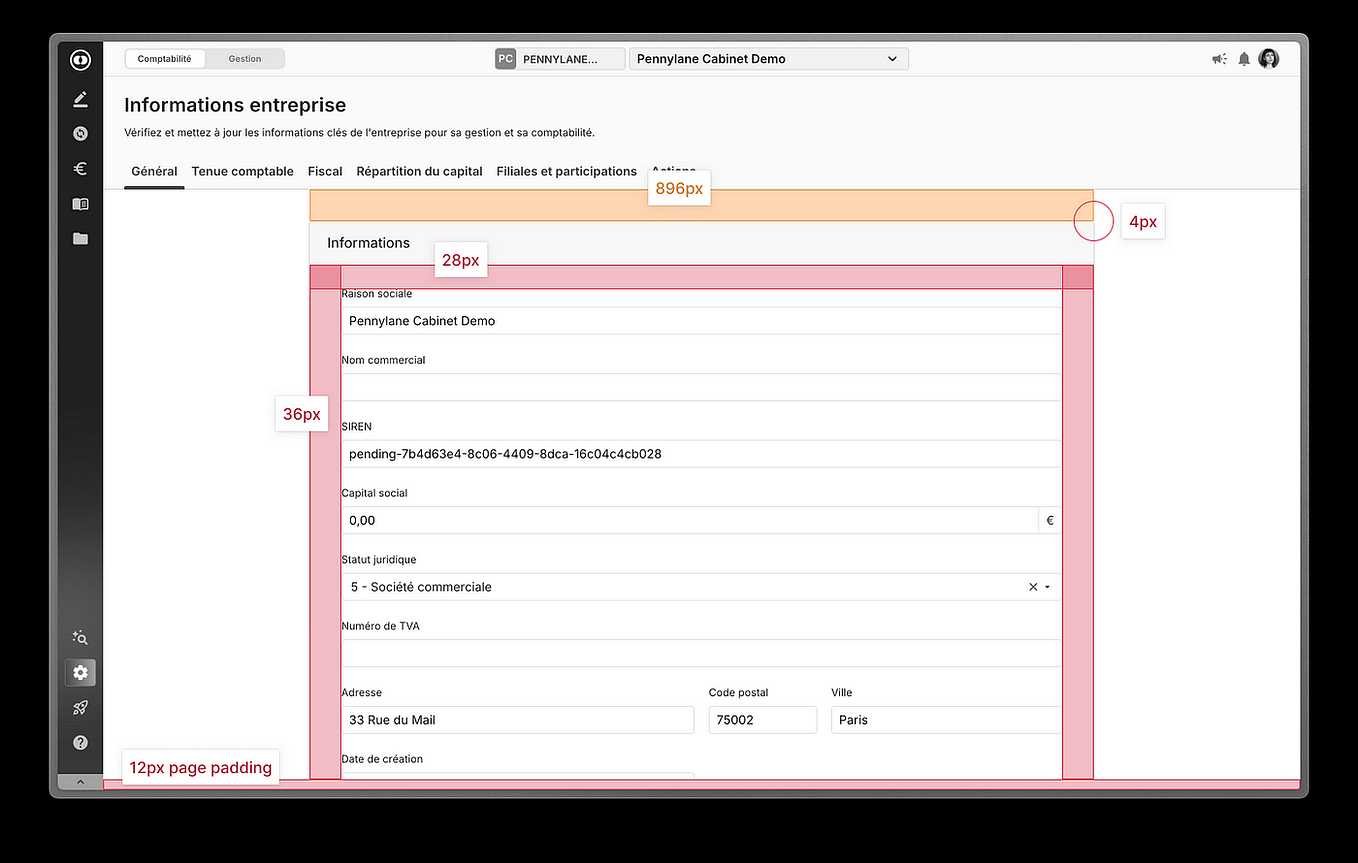Open the documents folder icon in sidebar
The height and width of the screenshot is (863, 1358).
point(80,238)
